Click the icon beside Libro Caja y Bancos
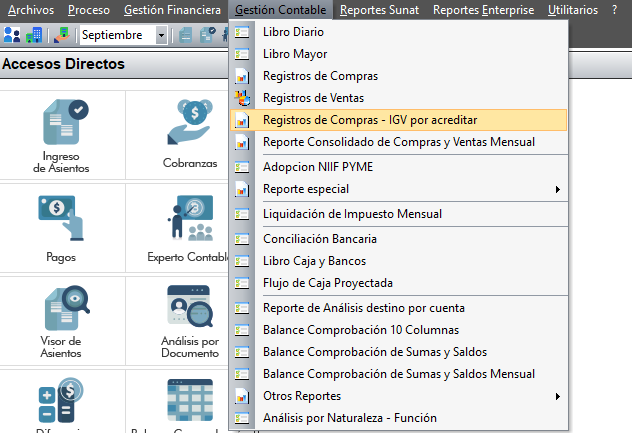Image resolution: width=632 pixels, height=433 pixels. (x=242, y=261)
